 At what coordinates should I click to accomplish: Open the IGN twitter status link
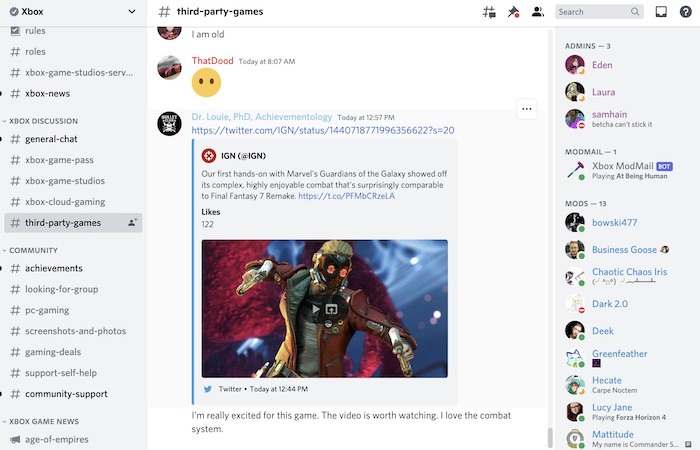323,130
